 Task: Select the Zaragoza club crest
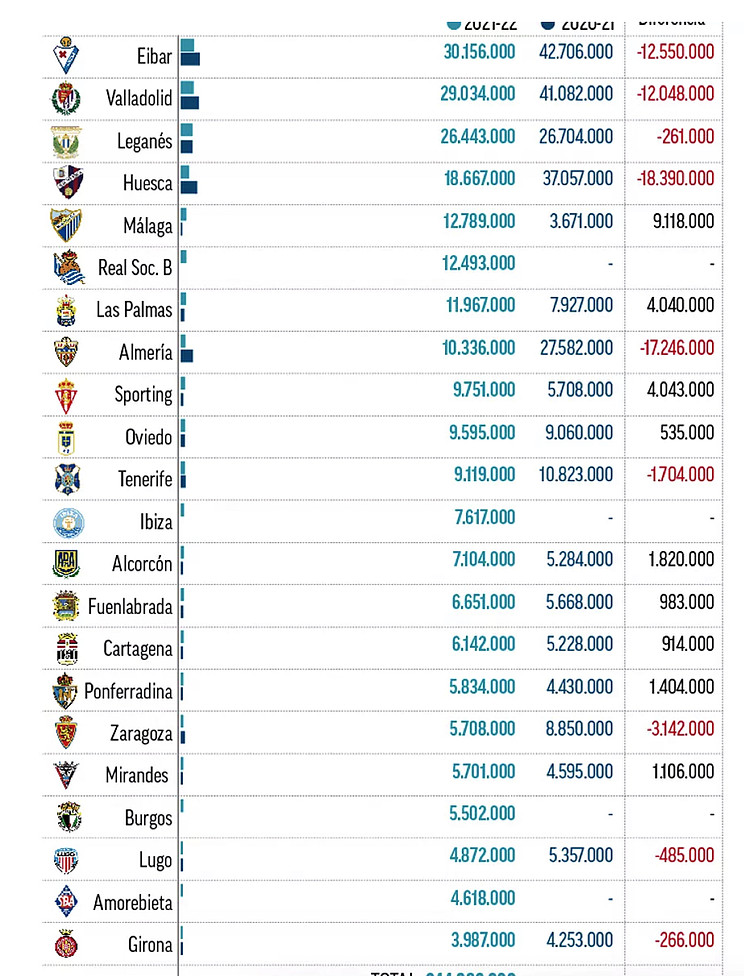[66, 731]
